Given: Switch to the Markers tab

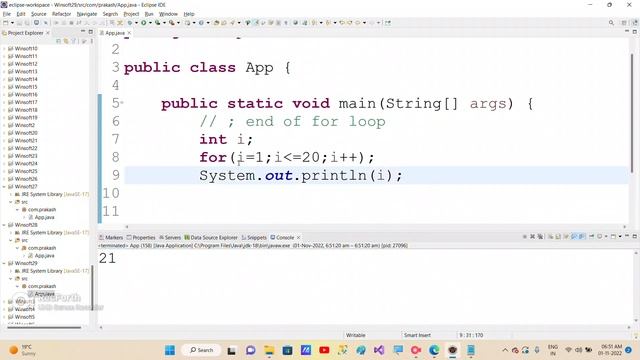Looking at the screenshot, I should click(111, 238).
